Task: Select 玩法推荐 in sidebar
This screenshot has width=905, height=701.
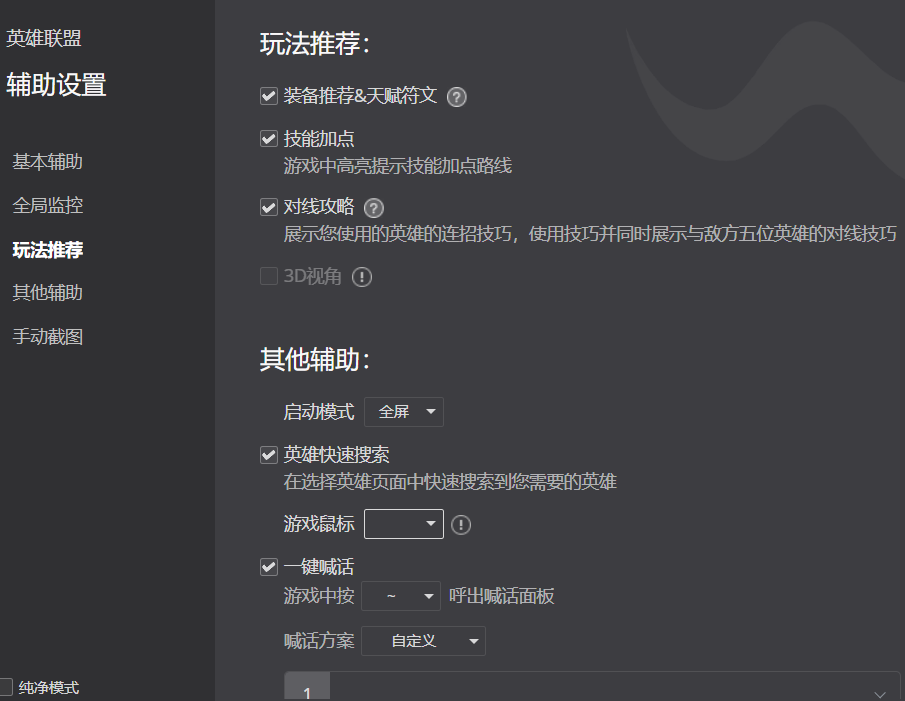Action: [48, 250]
